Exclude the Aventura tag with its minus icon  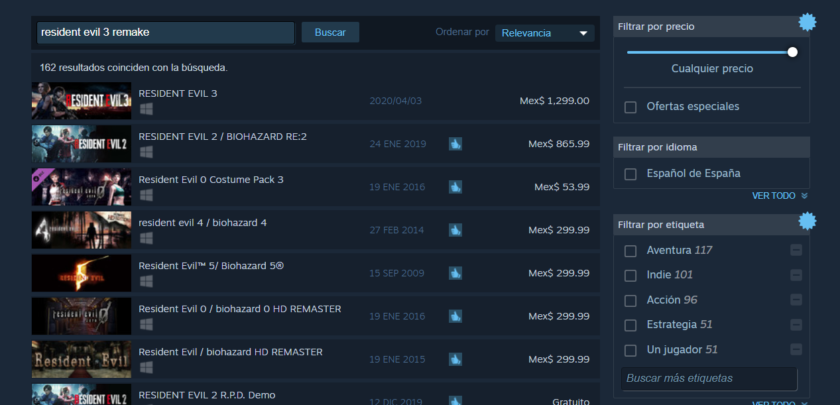pyautogui.click(x=796, y=250)
